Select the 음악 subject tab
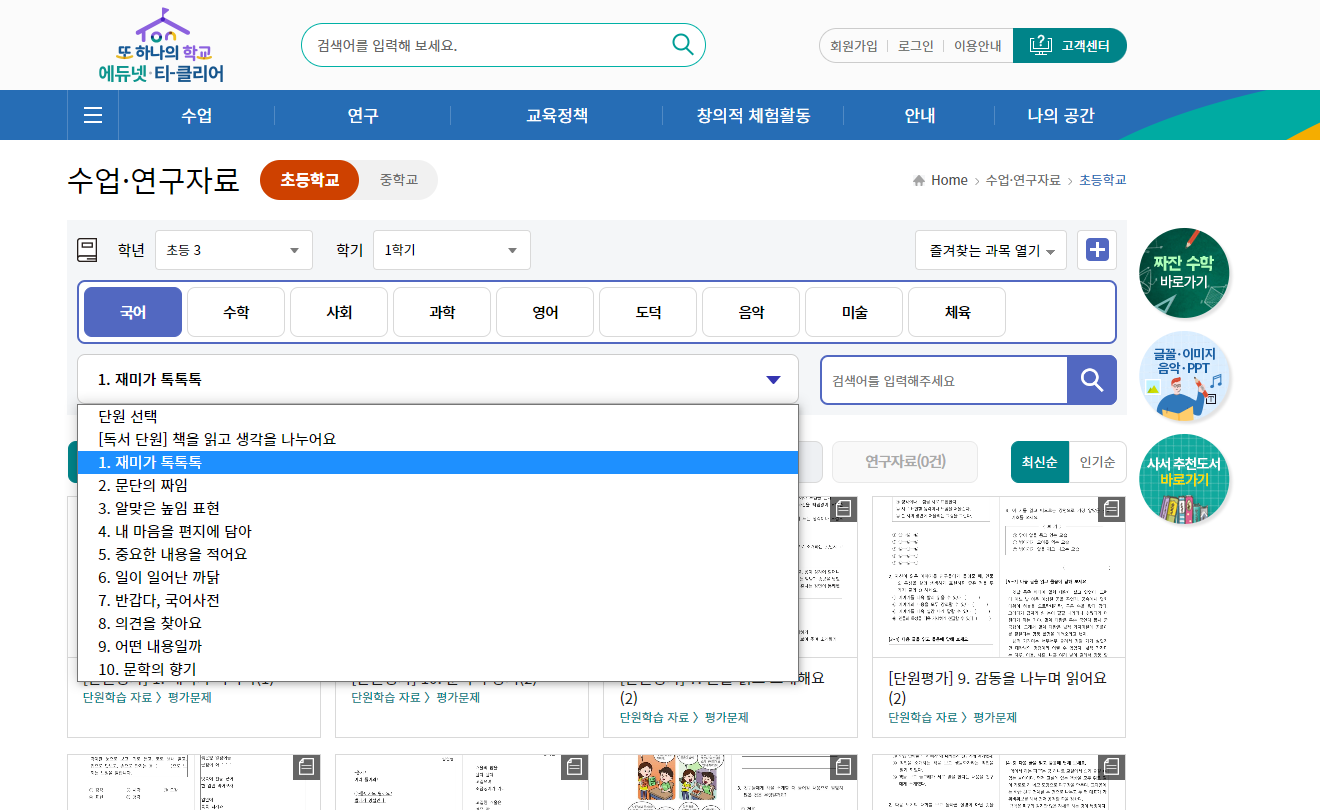 pyautogui.click(x=751, y=312)
